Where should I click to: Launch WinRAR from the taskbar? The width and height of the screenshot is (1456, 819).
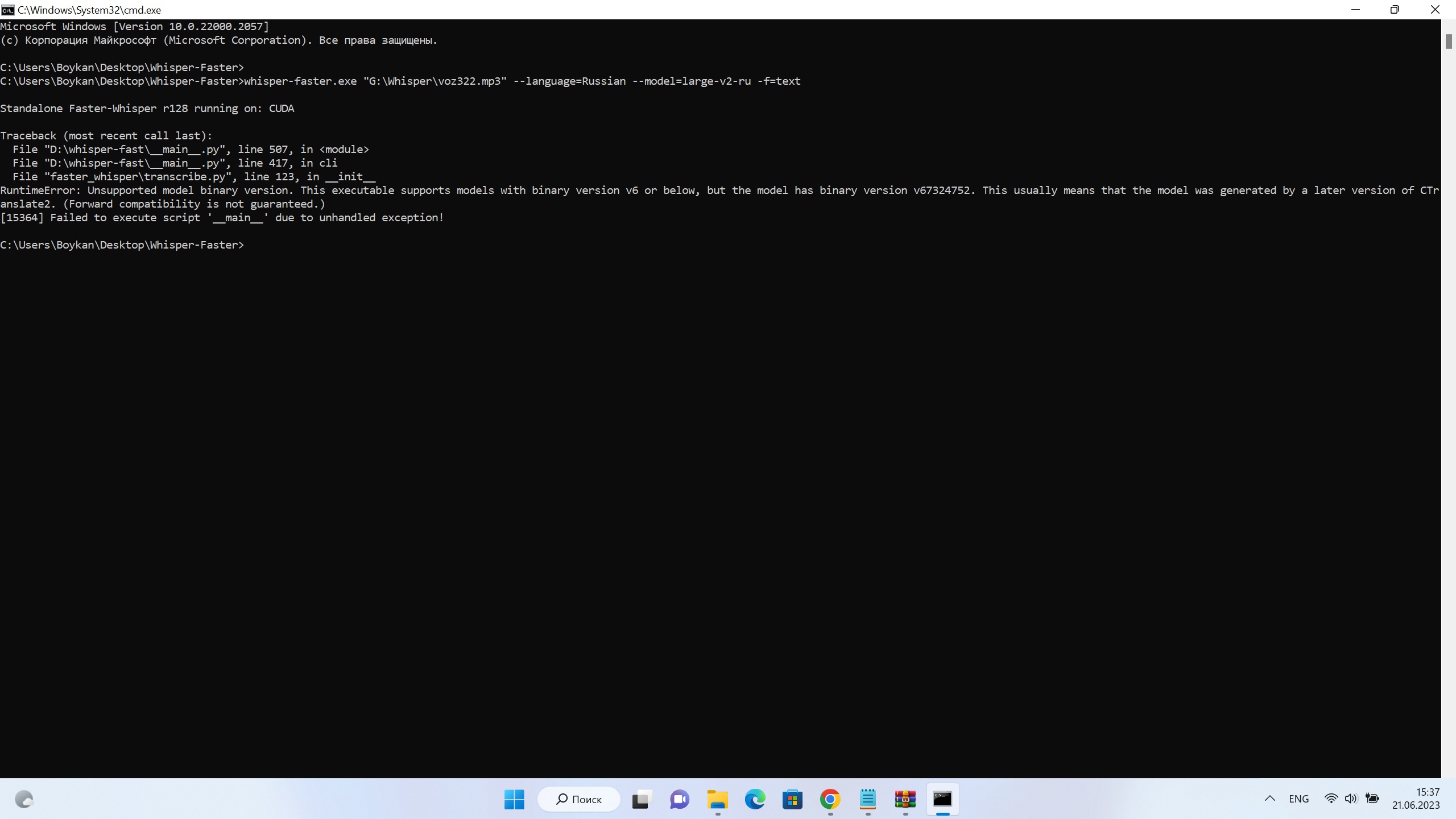point(905,799)
